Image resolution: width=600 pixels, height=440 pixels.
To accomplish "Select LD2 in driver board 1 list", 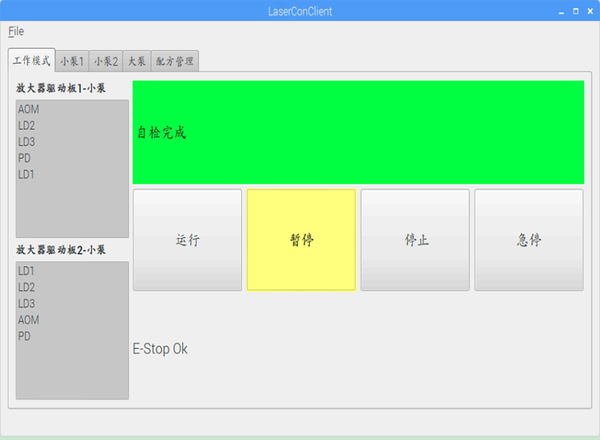I will tap(72, 125).
